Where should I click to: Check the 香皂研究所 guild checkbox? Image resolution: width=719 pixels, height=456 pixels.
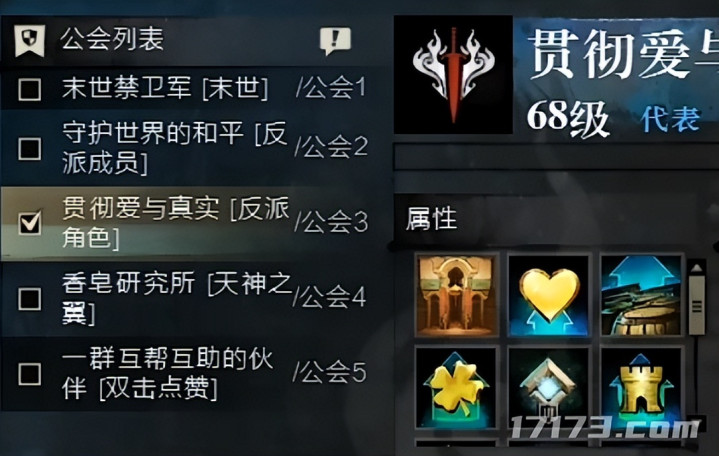coord(30,299)
